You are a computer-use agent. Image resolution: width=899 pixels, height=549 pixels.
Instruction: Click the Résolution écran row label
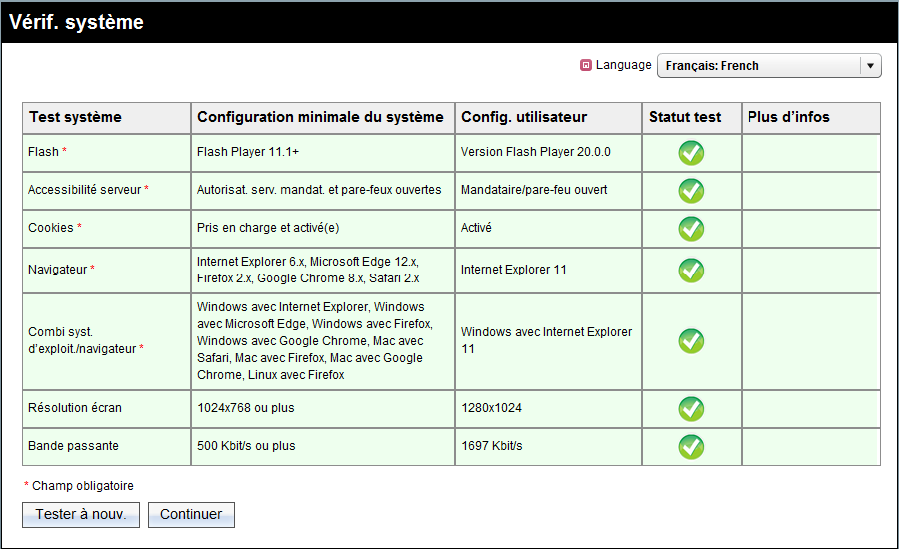[x=75, y=408]
